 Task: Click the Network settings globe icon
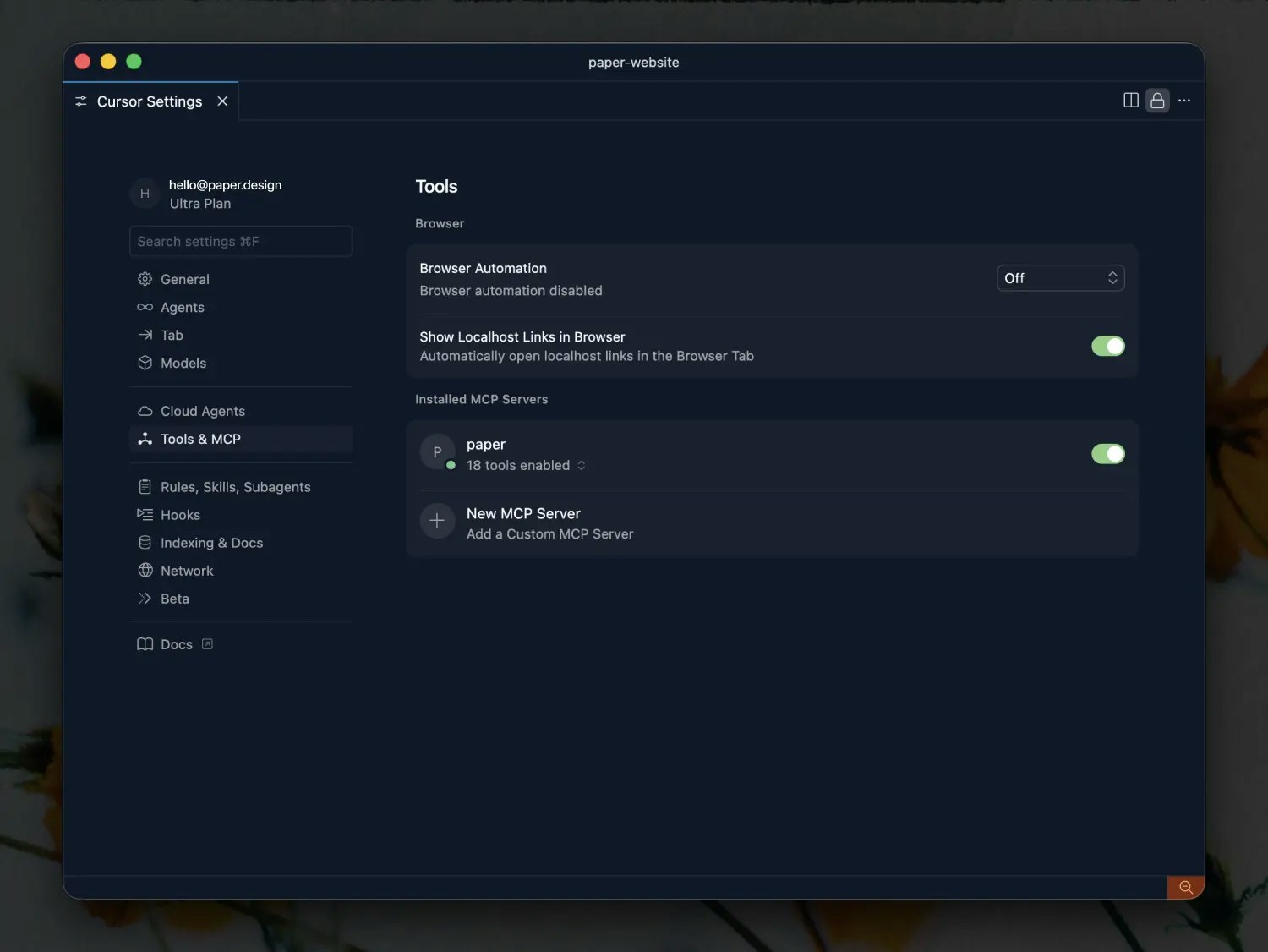145,571
